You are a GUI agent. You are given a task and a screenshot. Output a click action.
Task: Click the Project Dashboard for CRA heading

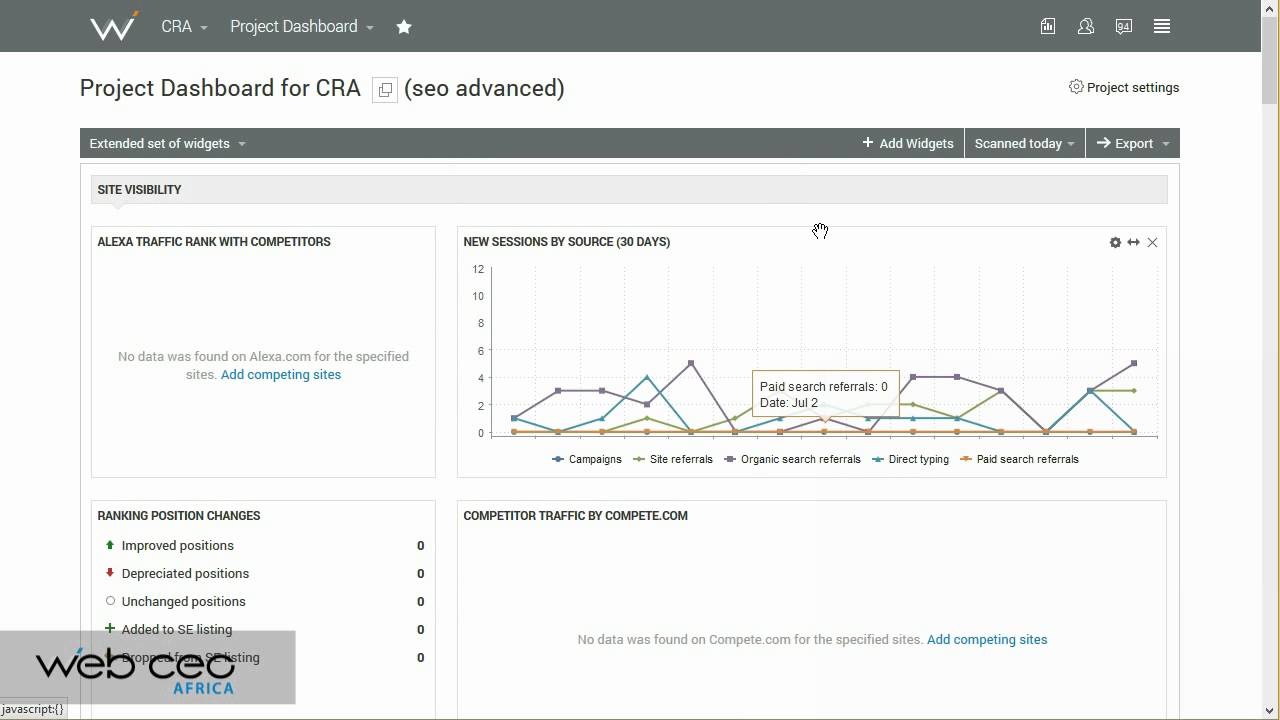coord(220,88)
